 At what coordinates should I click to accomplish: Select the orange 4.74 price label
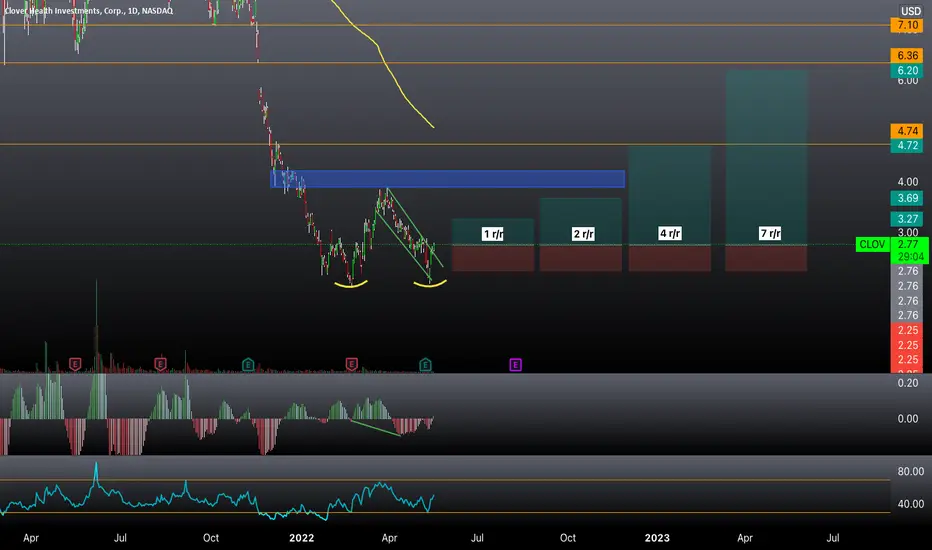pyautogui.click(x=907, y=131)
